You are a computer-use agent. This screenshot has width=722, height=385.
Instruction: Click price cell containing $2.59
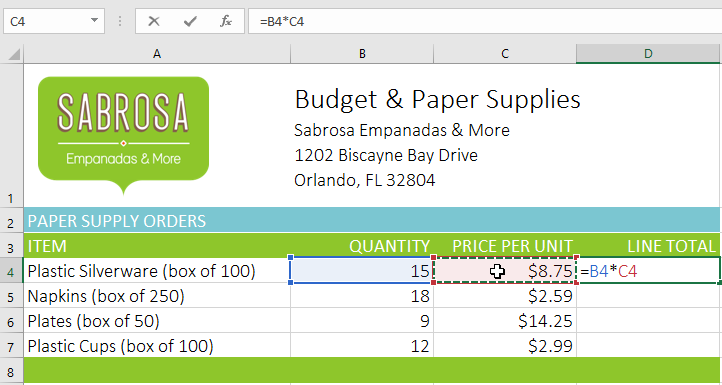tap(505, 296)
